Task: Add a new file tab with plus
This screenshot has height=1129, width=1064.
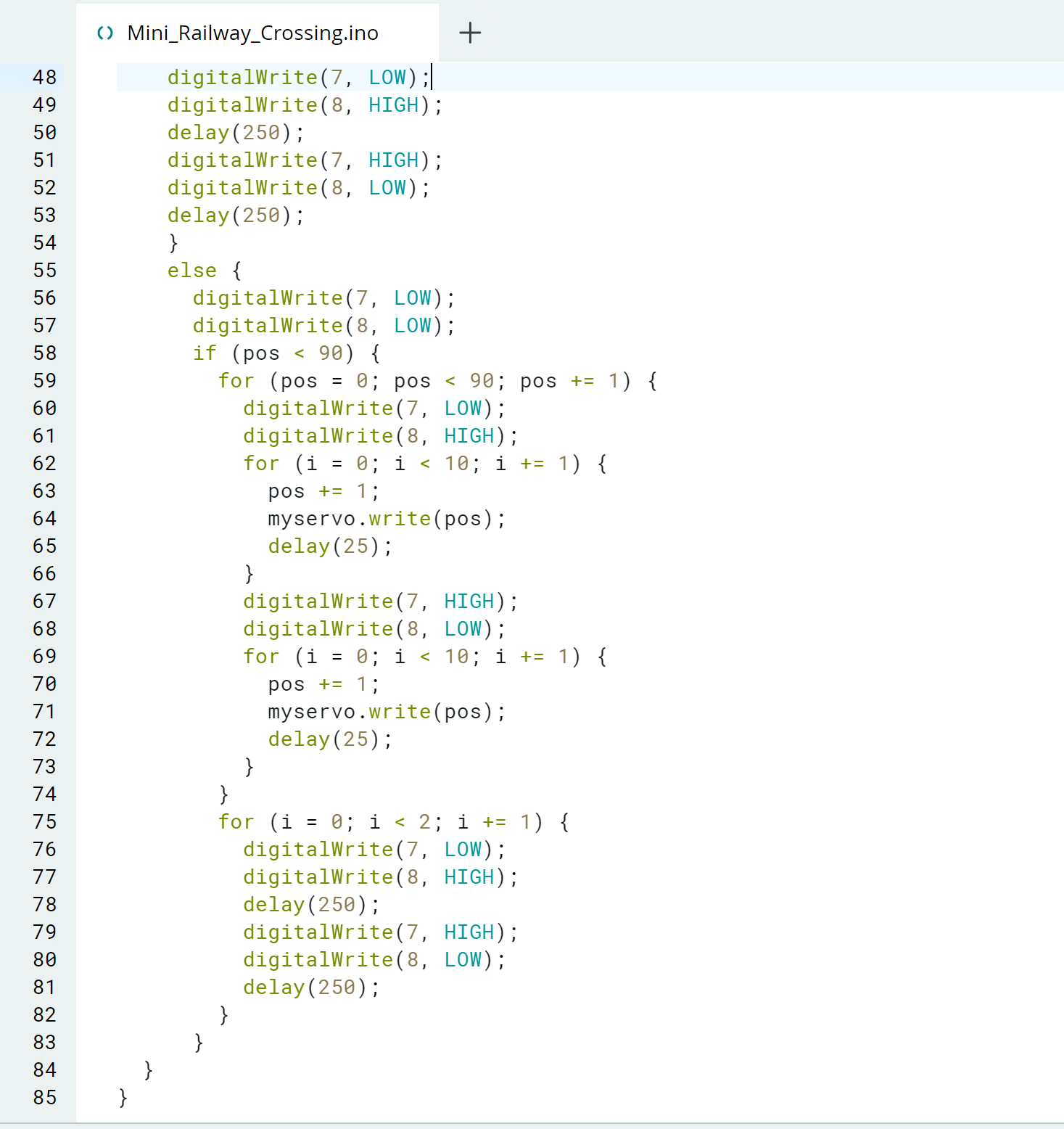Action: click(x=470, y=33)
